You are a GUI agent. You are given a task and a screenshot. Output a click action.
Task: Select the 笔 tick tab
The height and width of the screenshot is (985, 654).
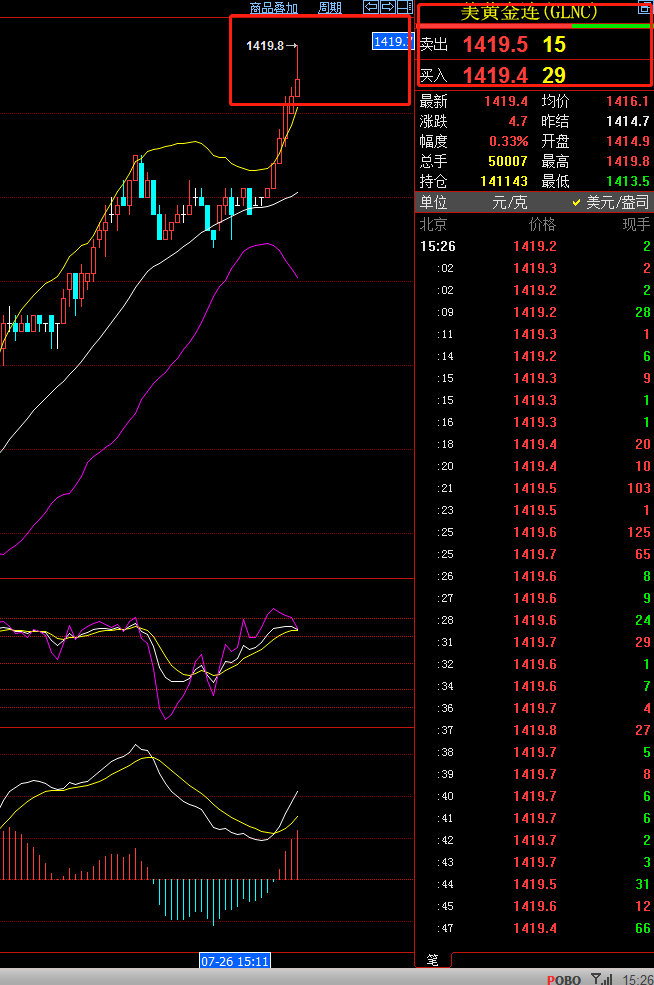tap(433, 959)
